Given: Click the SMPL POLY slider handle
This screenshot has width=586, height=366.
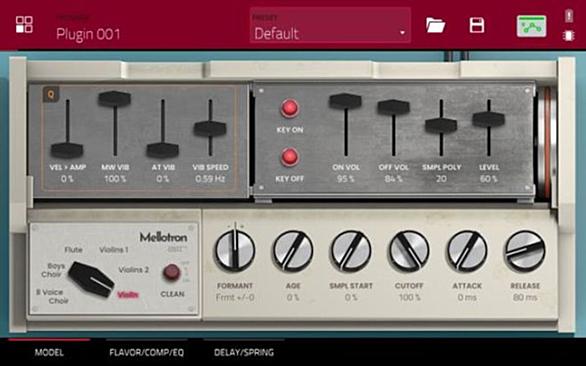Looking at the screenshot, I should pyautogui.click(x=441, y=125).
